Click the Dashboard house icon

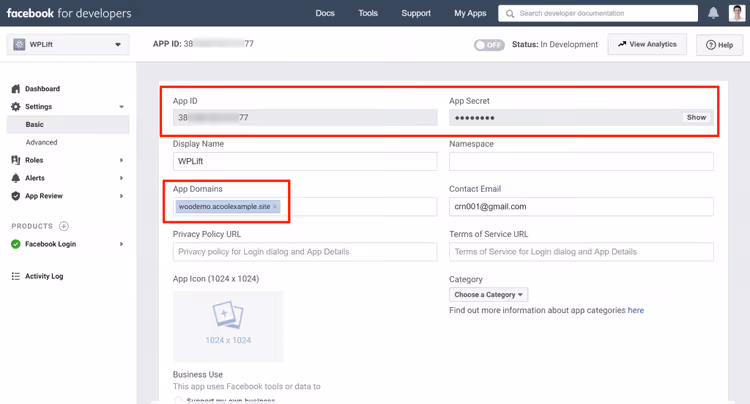tap(16, 88)
